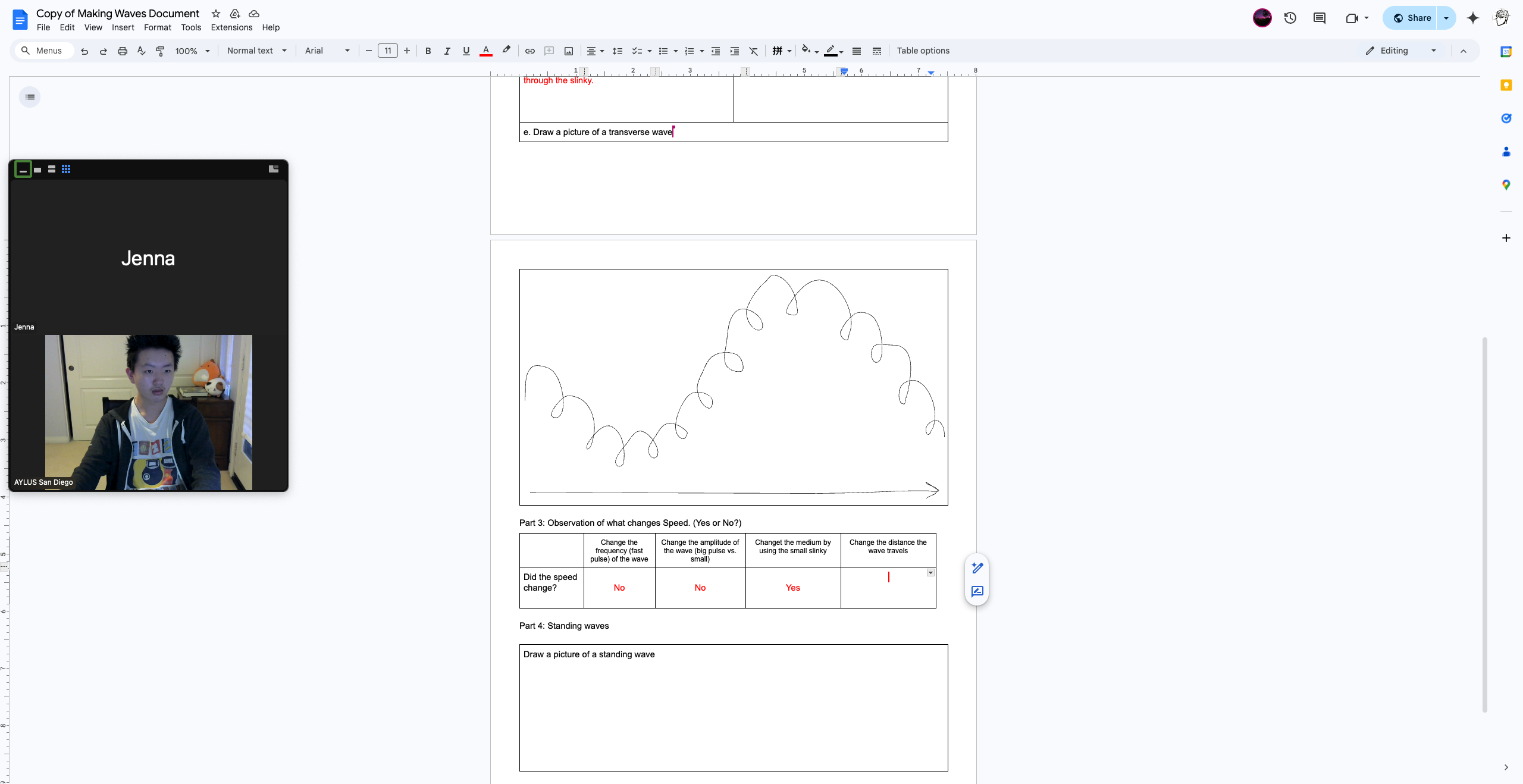Toggle italic formatting
Screen dimensions: 1523x784
coord(447,51)
